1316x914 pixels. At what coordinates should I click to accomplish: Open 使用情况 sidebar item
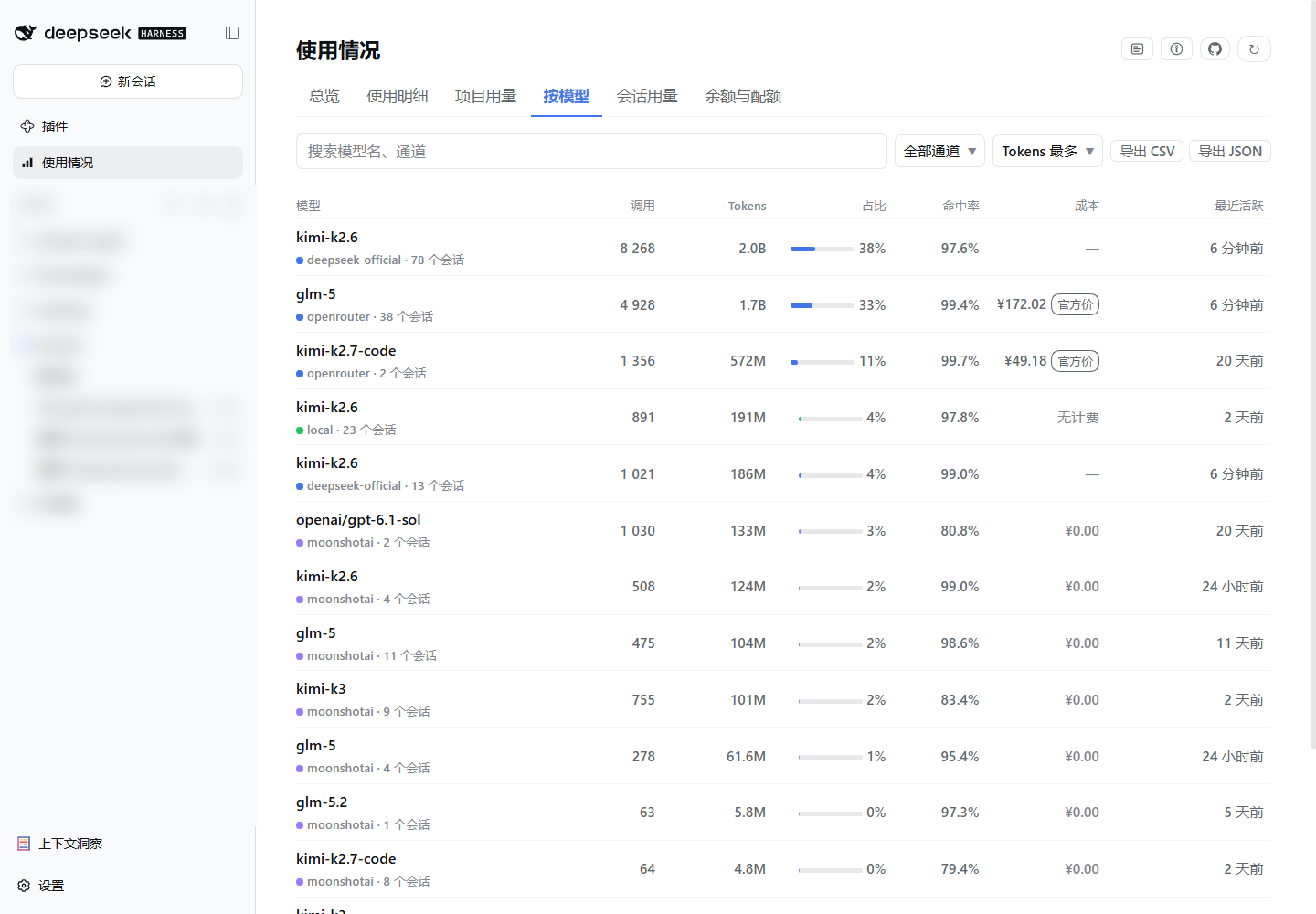tap(128, 163)
